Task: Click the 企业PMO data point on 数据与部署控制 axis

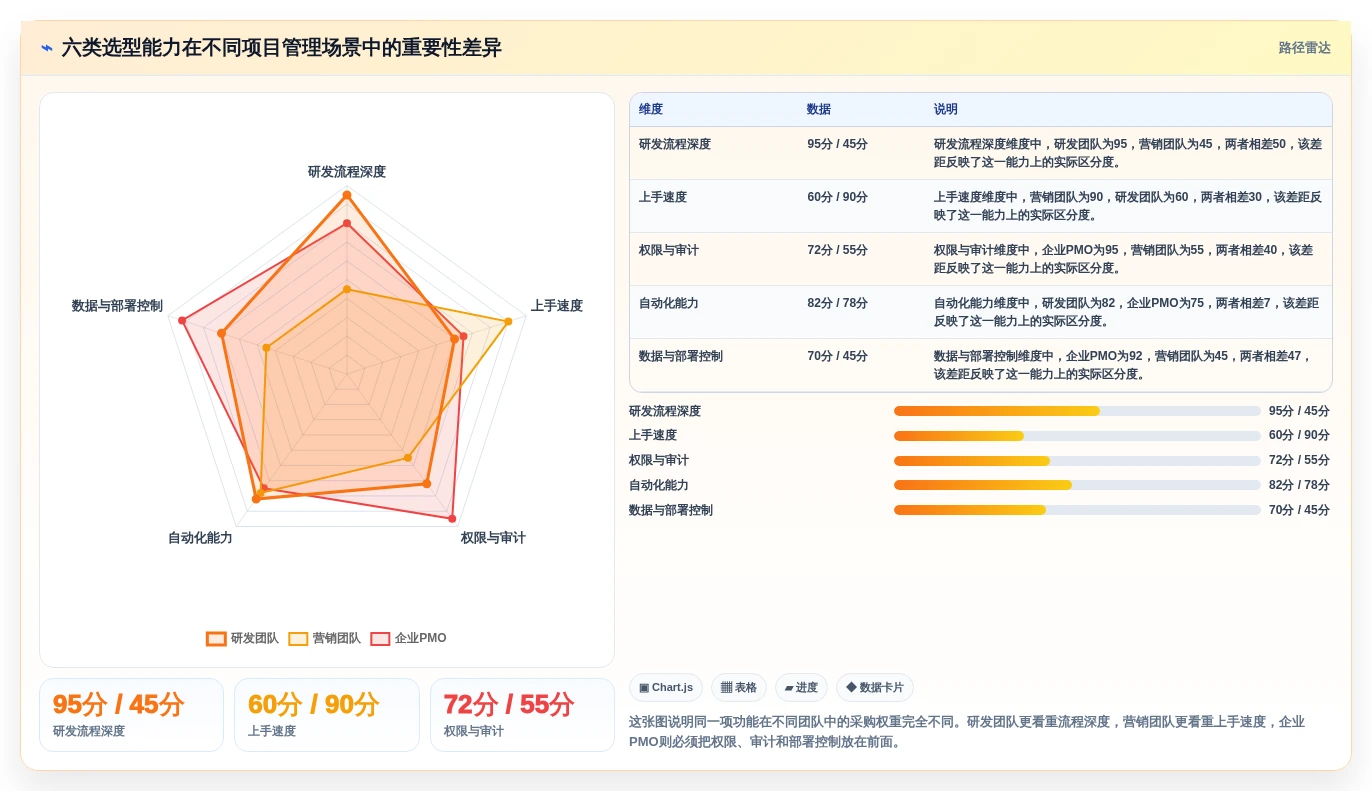Action: tap(182, 320)
